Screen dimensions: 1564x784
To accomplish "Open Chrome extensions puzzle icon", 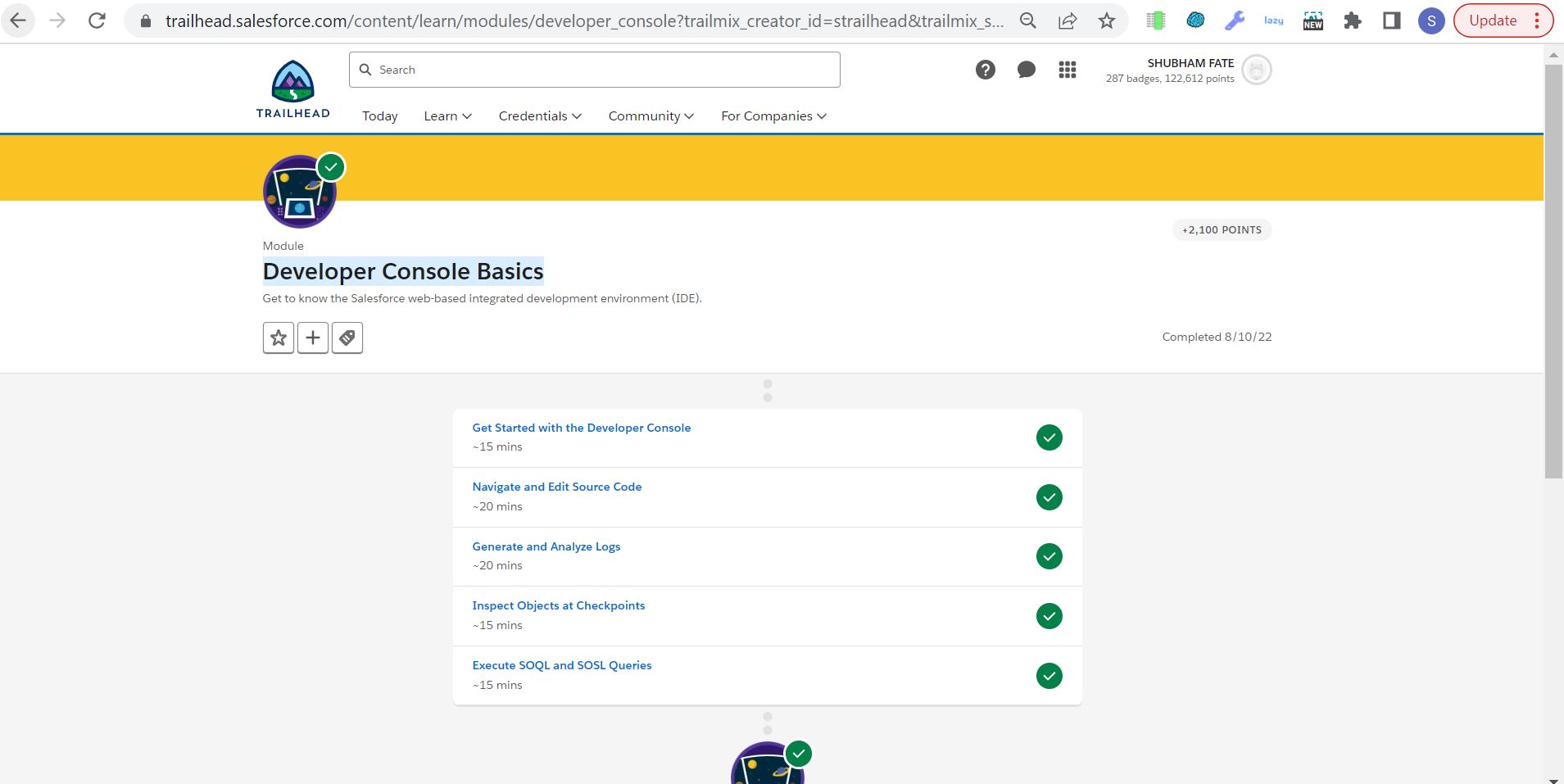I will (1352, 20).
